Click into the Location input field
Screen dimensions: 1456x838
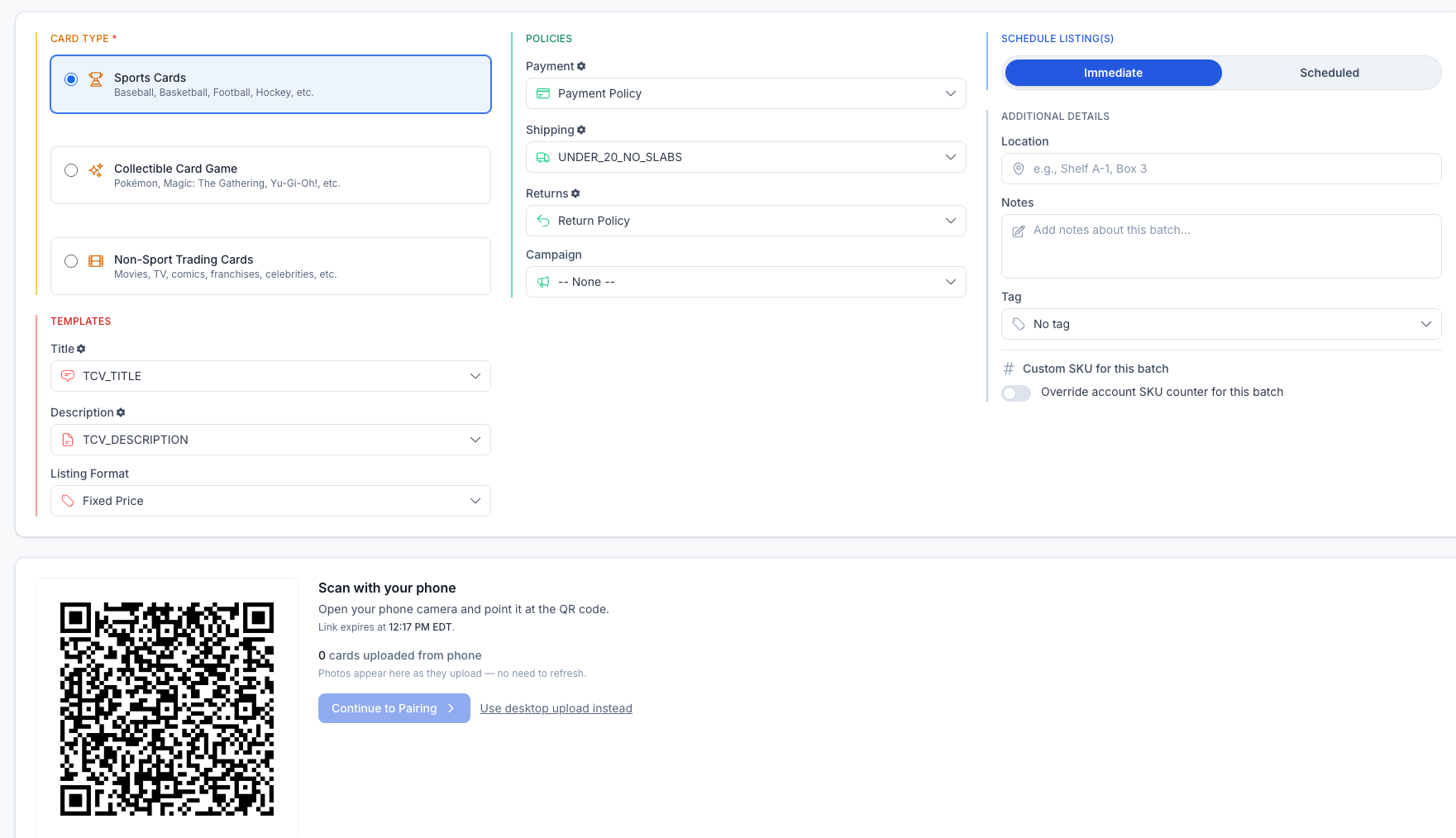[1221, 169]
